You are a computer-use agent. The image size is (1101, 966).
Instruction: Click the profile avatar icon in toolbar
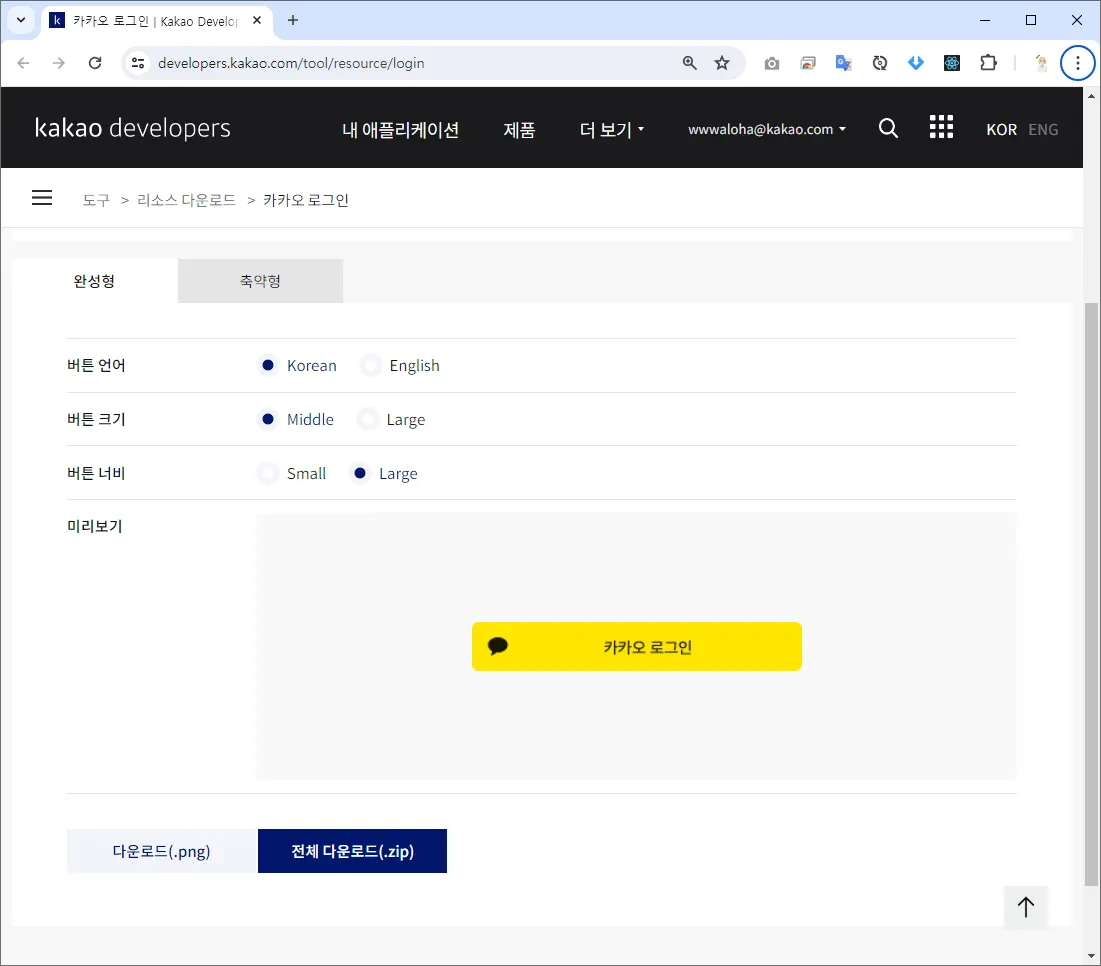1041,63
